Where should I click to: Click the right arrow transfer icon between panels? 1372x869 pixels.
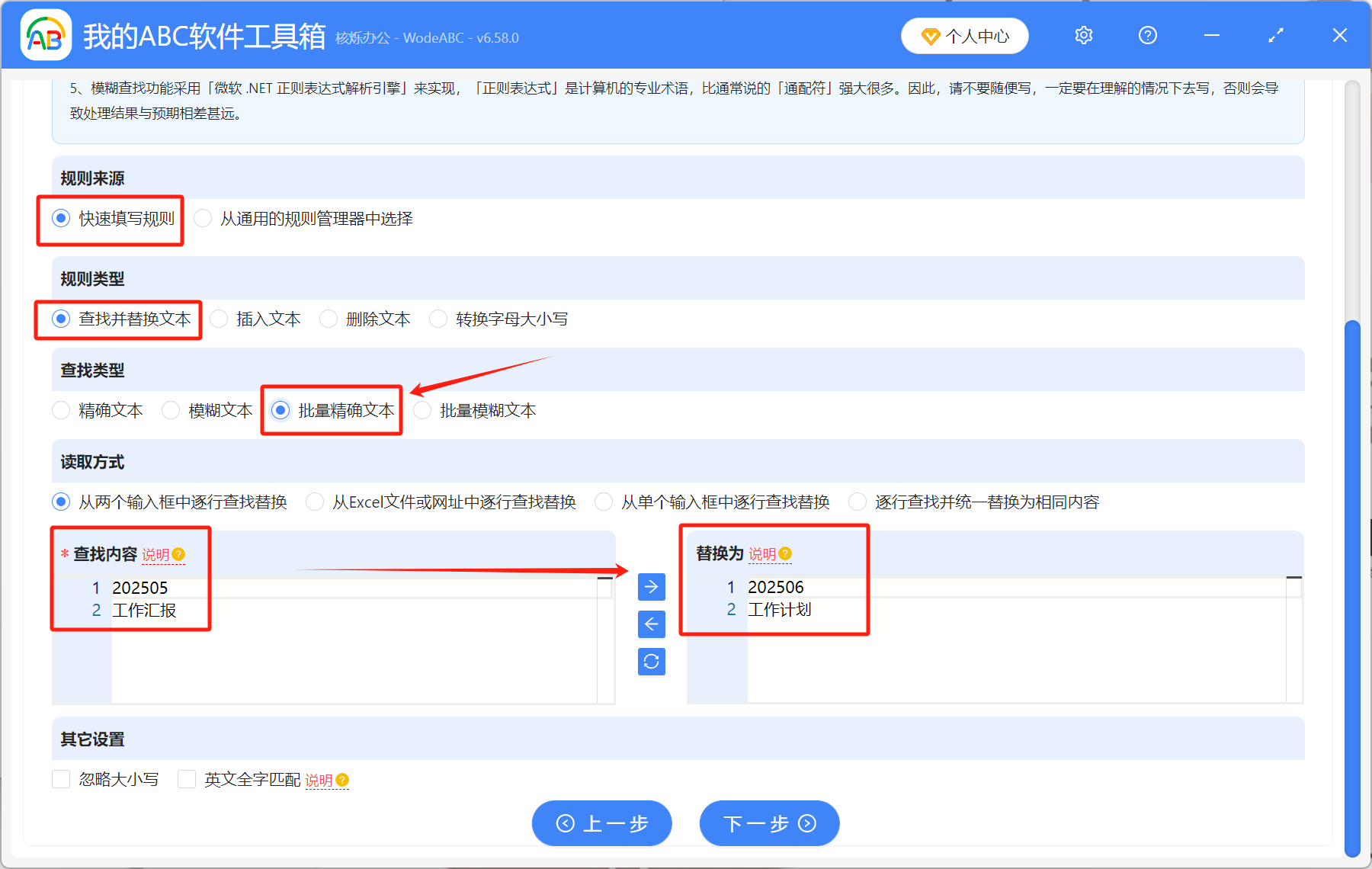[x=651, y=587]
